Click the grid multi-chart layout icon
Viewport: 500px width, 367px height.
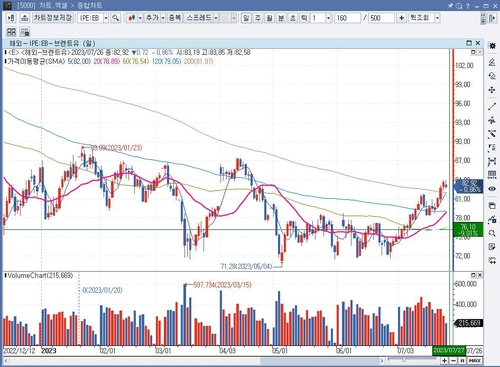coord(11,32)
